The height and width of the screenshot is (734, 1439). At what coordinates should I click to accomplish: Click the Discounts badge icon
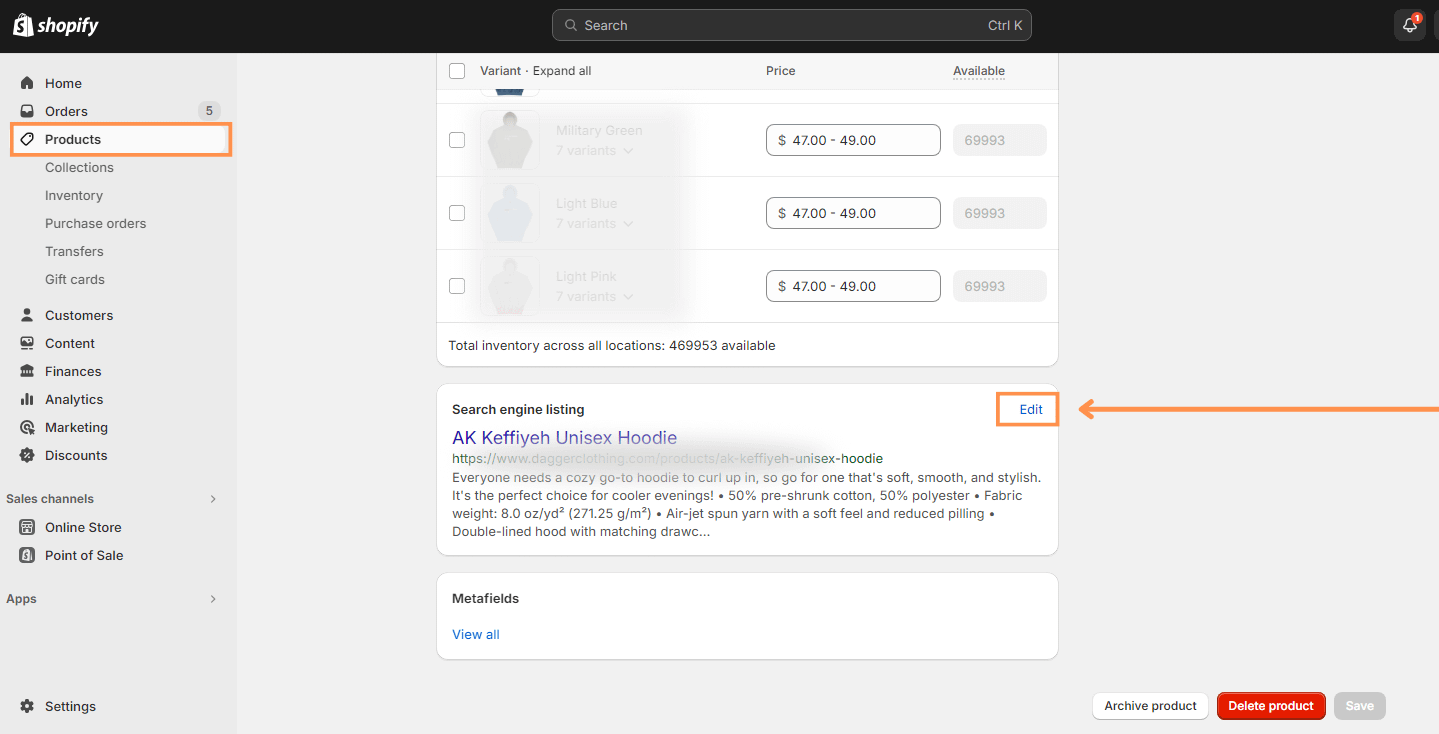click(x=27, y=455)
